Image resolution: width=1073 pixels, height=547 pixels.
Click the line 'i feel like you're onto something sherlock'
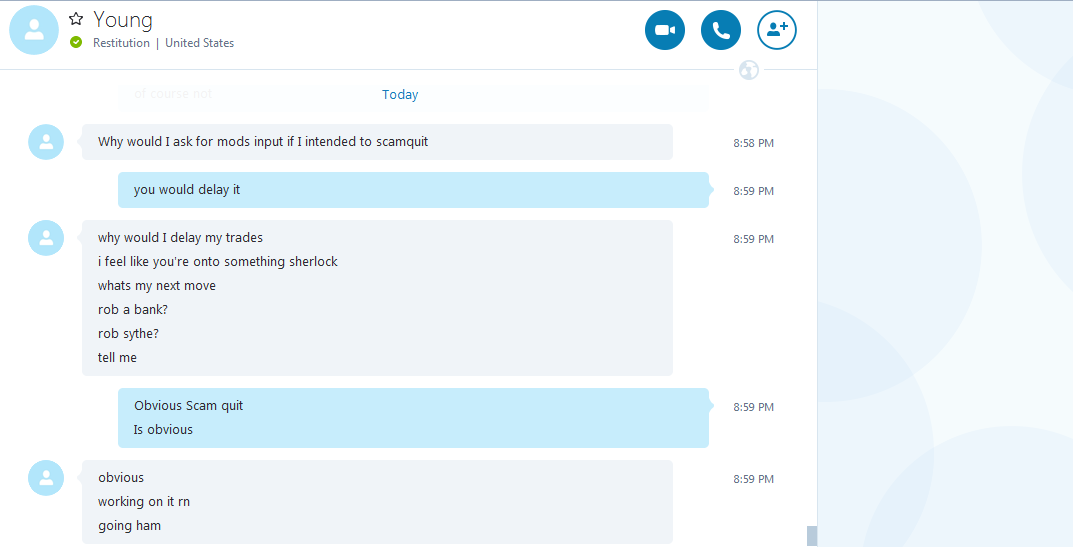(218, 262)
